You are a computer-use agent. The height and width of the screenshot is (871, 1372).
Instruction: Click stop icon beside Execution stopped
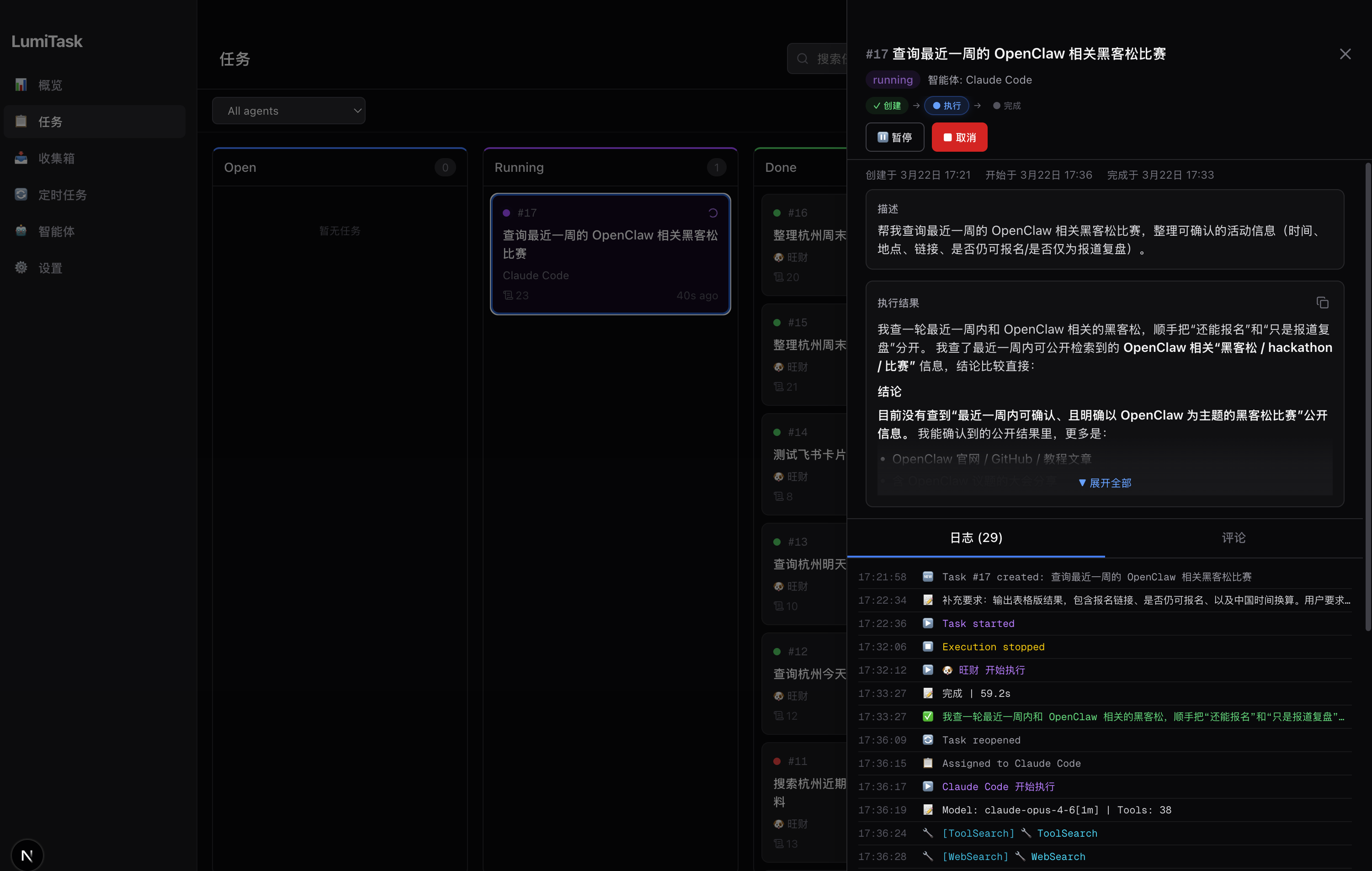[x=928, y=647]
